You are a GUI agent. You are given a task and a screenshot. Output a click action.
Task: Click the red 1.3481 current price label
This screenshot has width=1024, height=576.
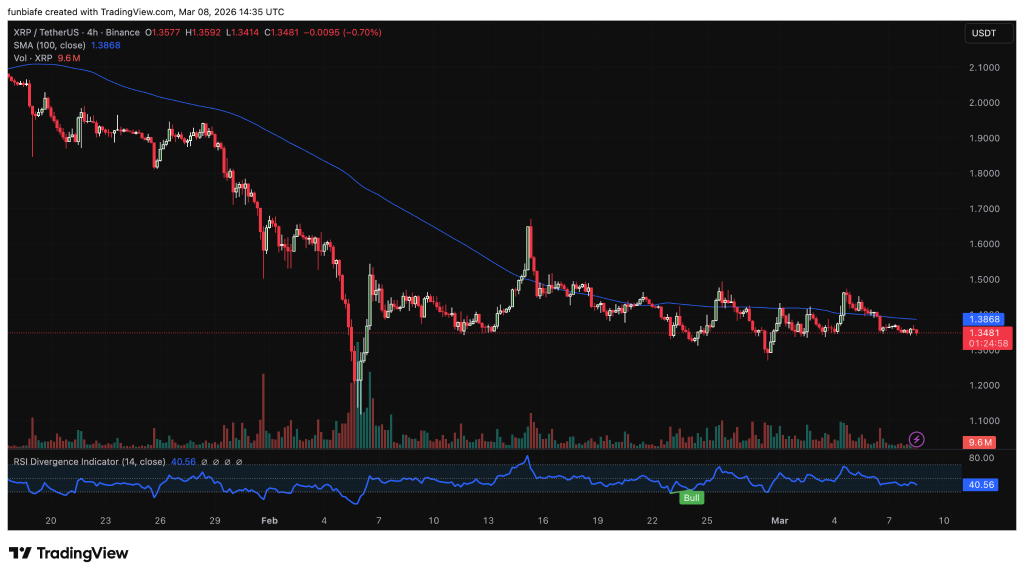point(982,334)
